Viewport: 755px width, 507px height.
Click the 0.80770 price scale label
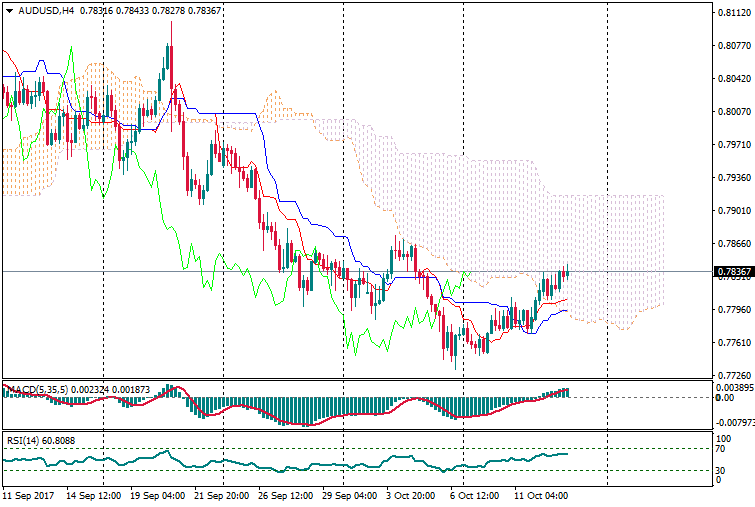733,46
